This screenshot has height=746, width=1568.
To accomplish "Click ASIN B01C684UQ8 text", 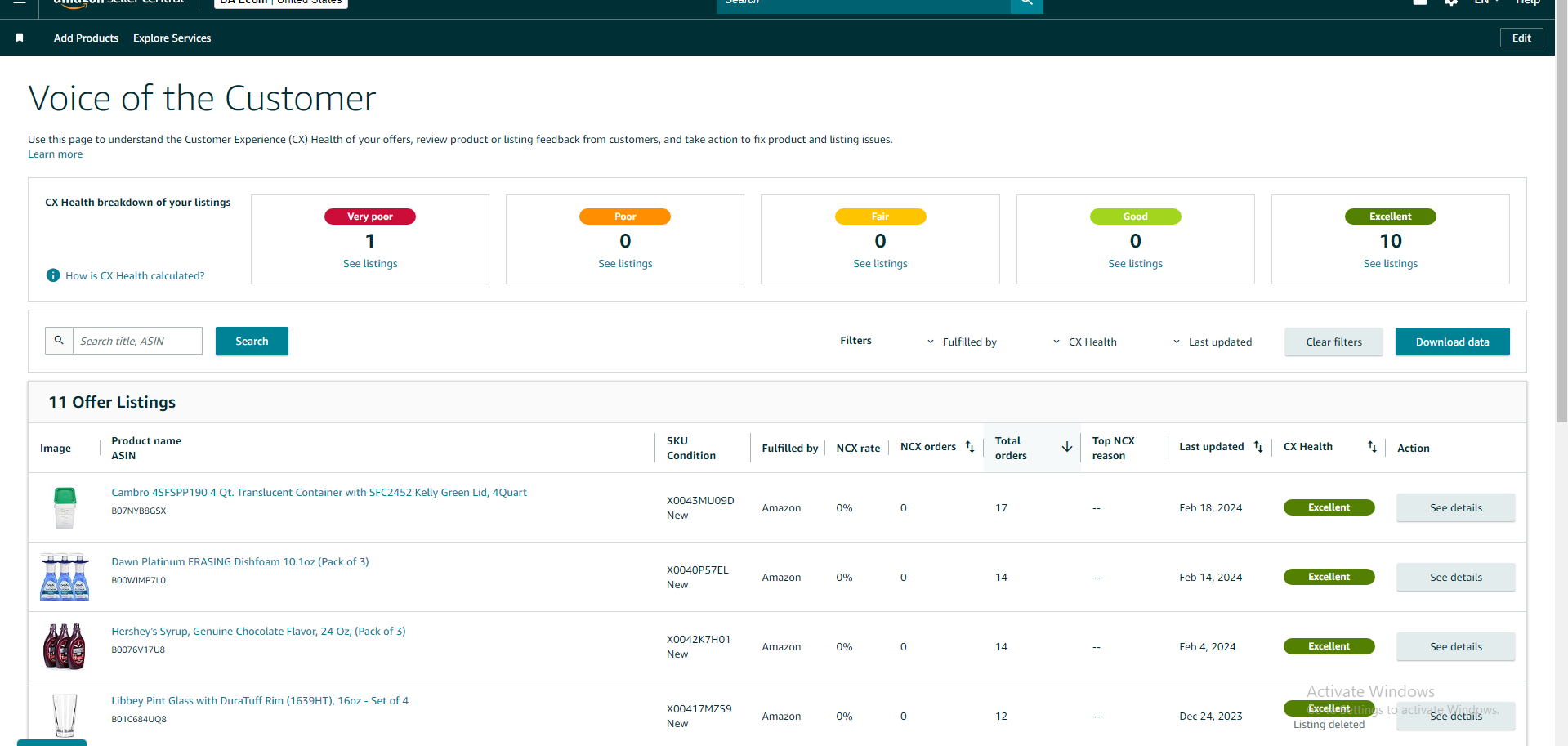I will [139, 720].
